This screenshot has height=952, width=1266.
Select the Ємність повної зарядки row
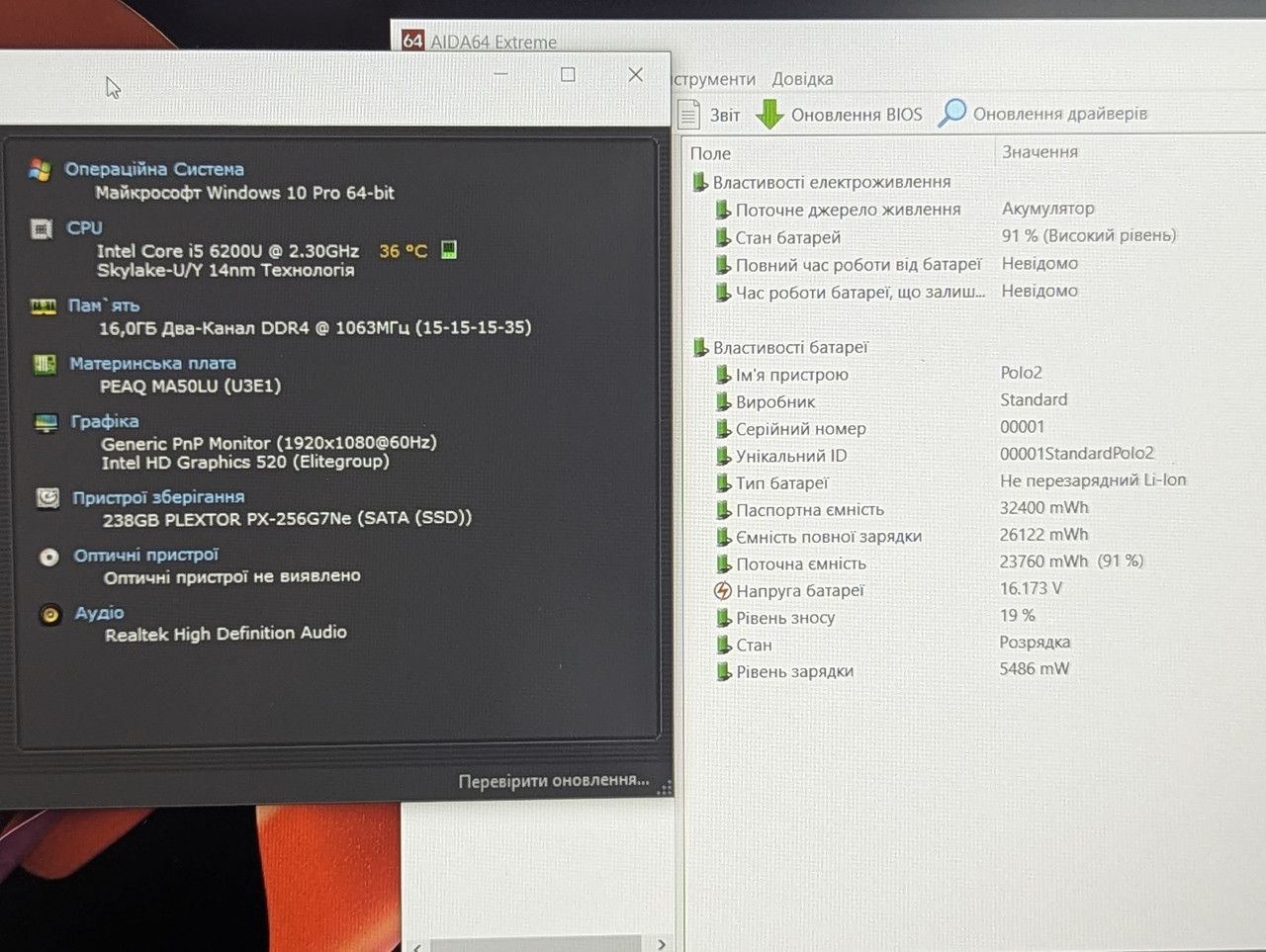(x=902, y=536)
